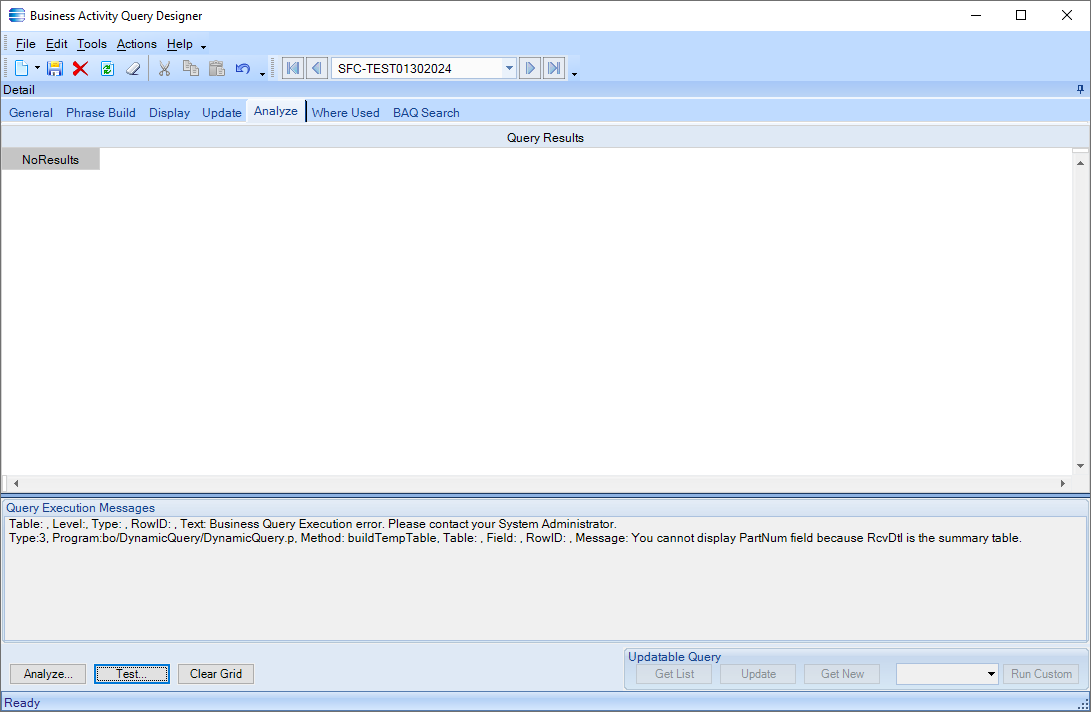This screenshot has height=712, width=1091.
Task: Click the Clear eraser icon
Action: click(133, 68)
